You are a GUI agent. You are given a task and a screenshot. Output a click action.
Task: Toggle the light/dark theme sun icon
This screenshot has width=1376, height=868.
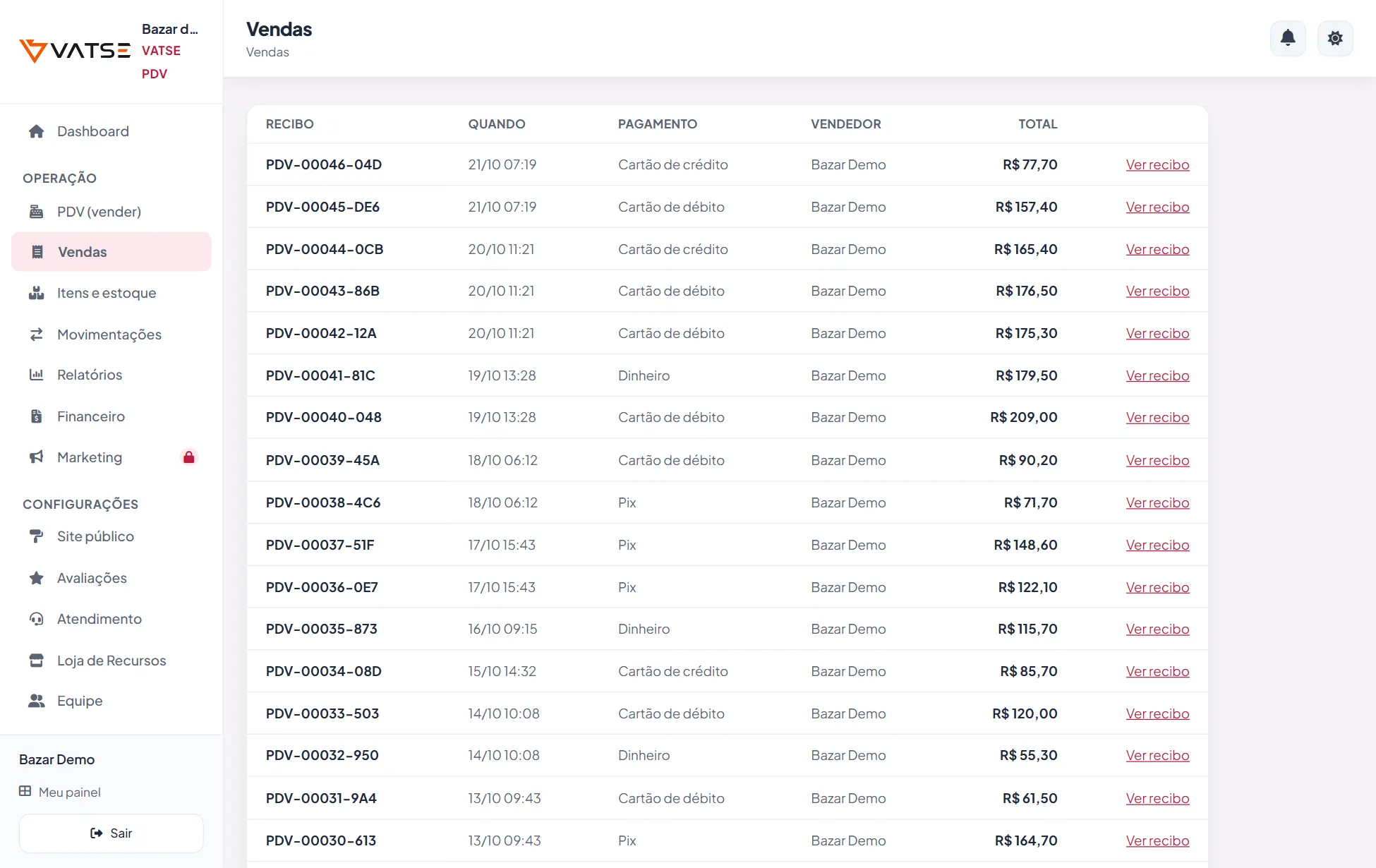(1335, 38)
